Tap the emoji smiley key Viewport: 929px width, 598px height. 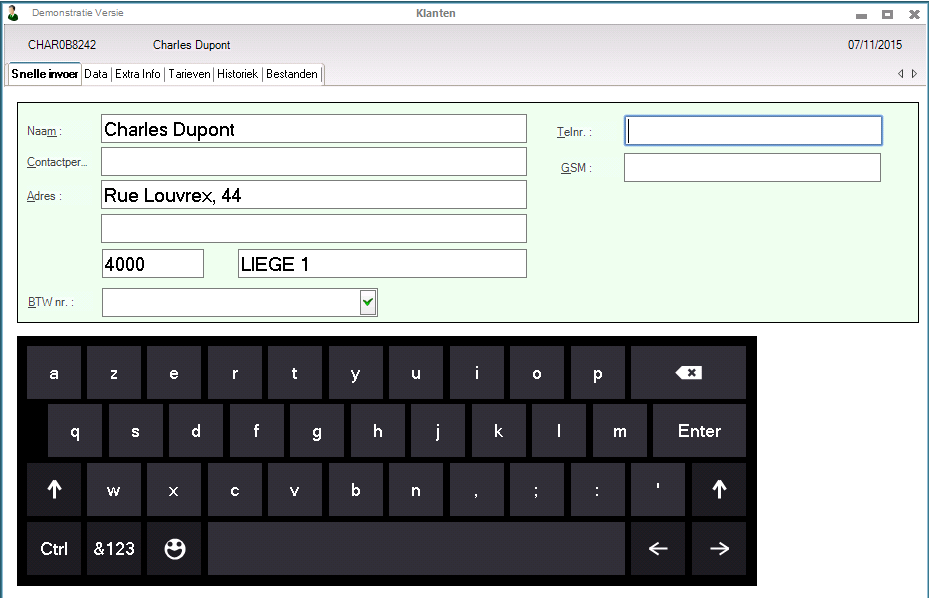pyautogui.click(x=174, y=548)
